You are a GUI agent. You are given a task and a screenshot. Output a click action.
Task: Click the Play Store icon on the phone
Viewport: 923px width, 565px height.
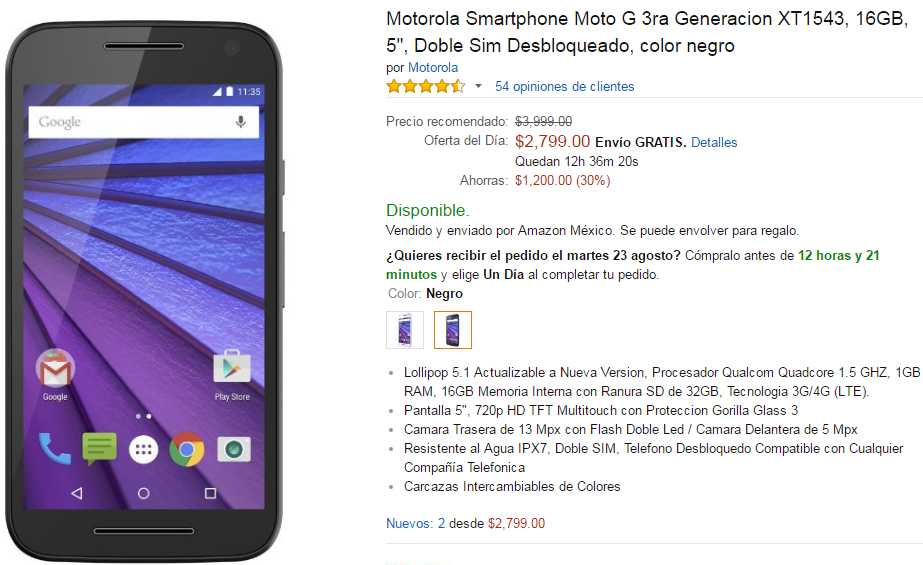(232, 367)
